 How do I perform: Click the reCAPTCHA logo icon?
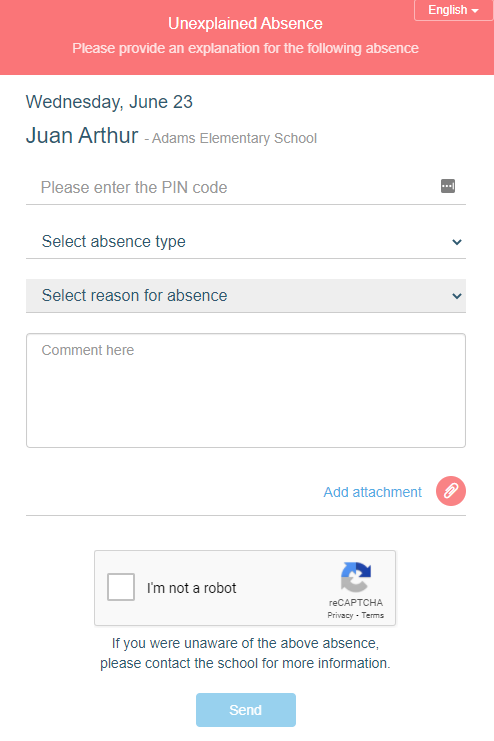356,577
